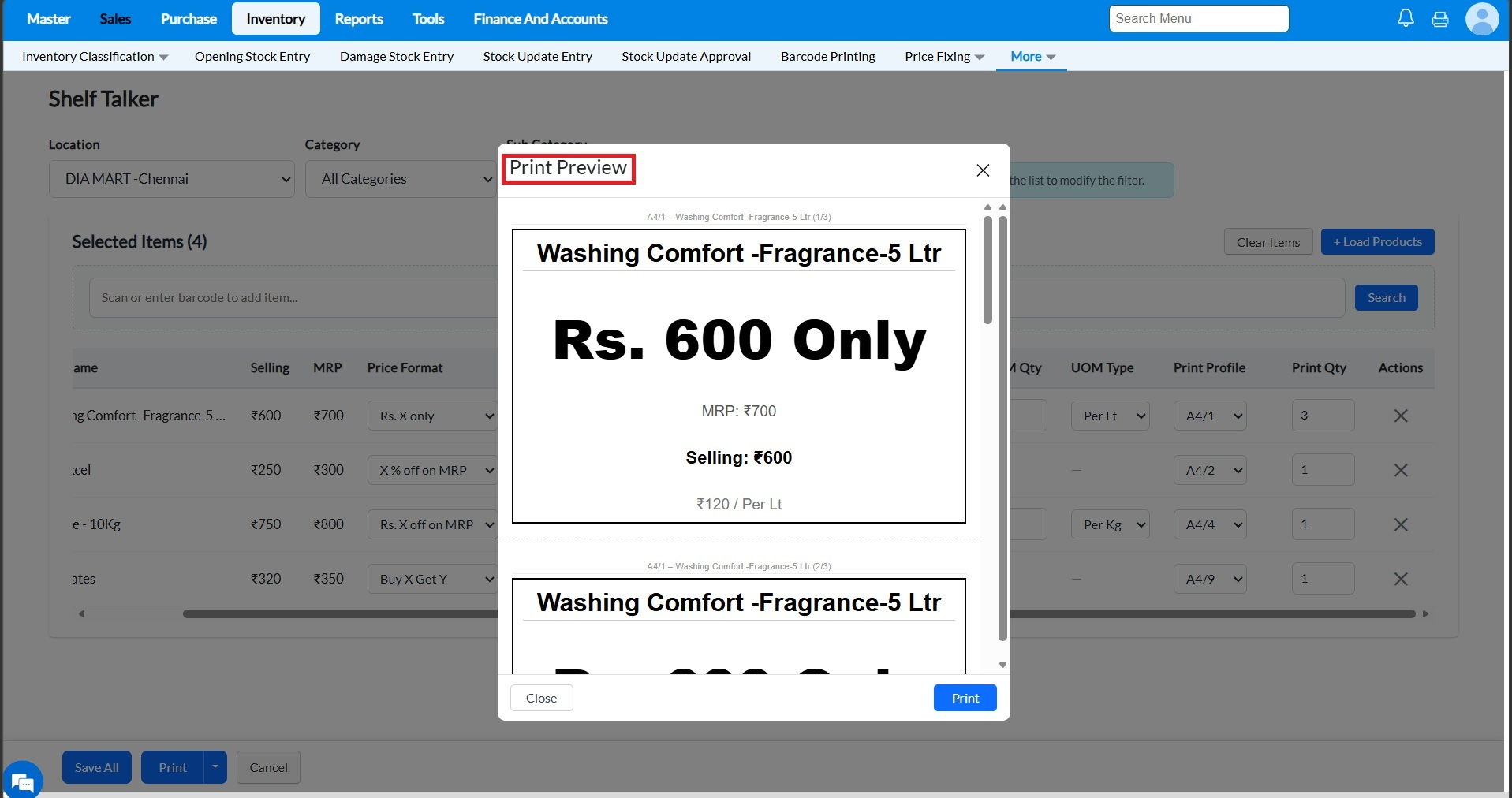This screenshot has height=798, width=1512.
Task: Remove the Washing Comfort row item
Action: (1401, 416)
